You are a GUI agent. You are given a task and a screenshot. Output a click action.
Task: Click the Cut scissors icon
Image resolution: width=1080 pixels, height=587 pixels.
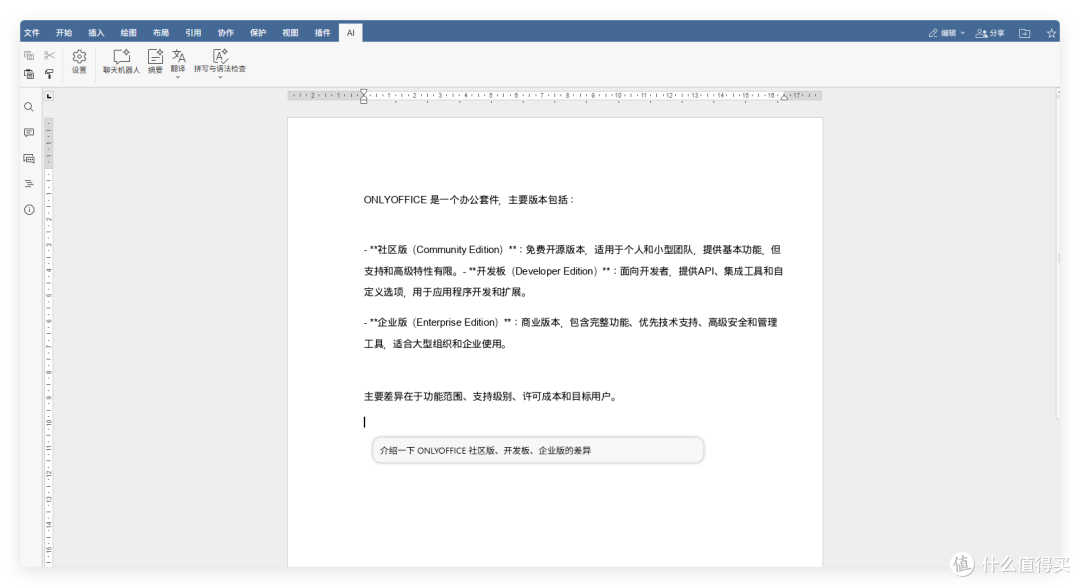tap(49, 56)
